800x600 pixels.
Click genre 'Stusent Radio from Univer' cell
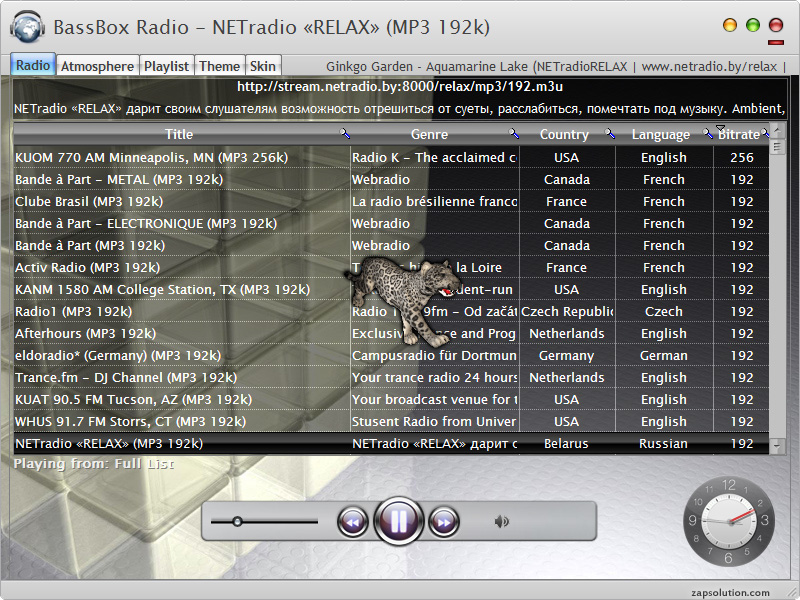click(435, 421)
